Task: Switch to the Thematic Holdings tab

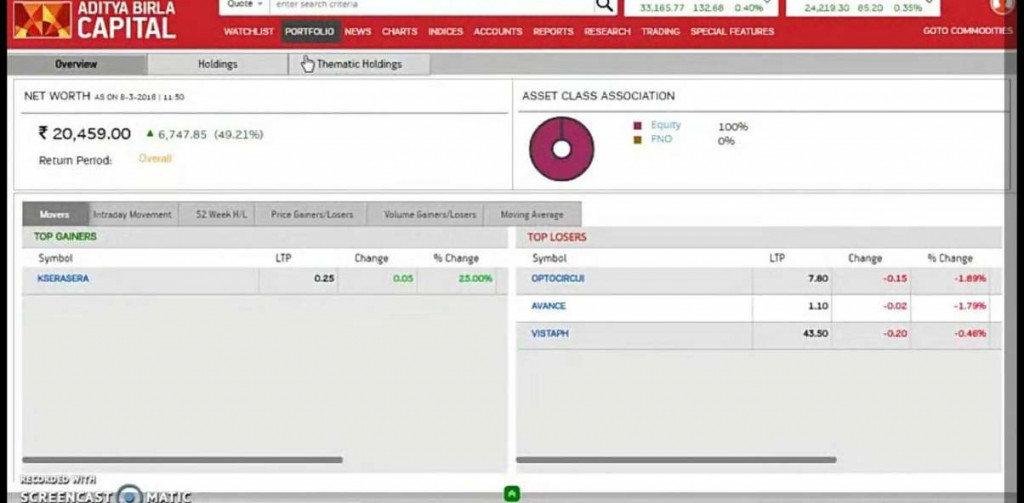Action: 359,64
